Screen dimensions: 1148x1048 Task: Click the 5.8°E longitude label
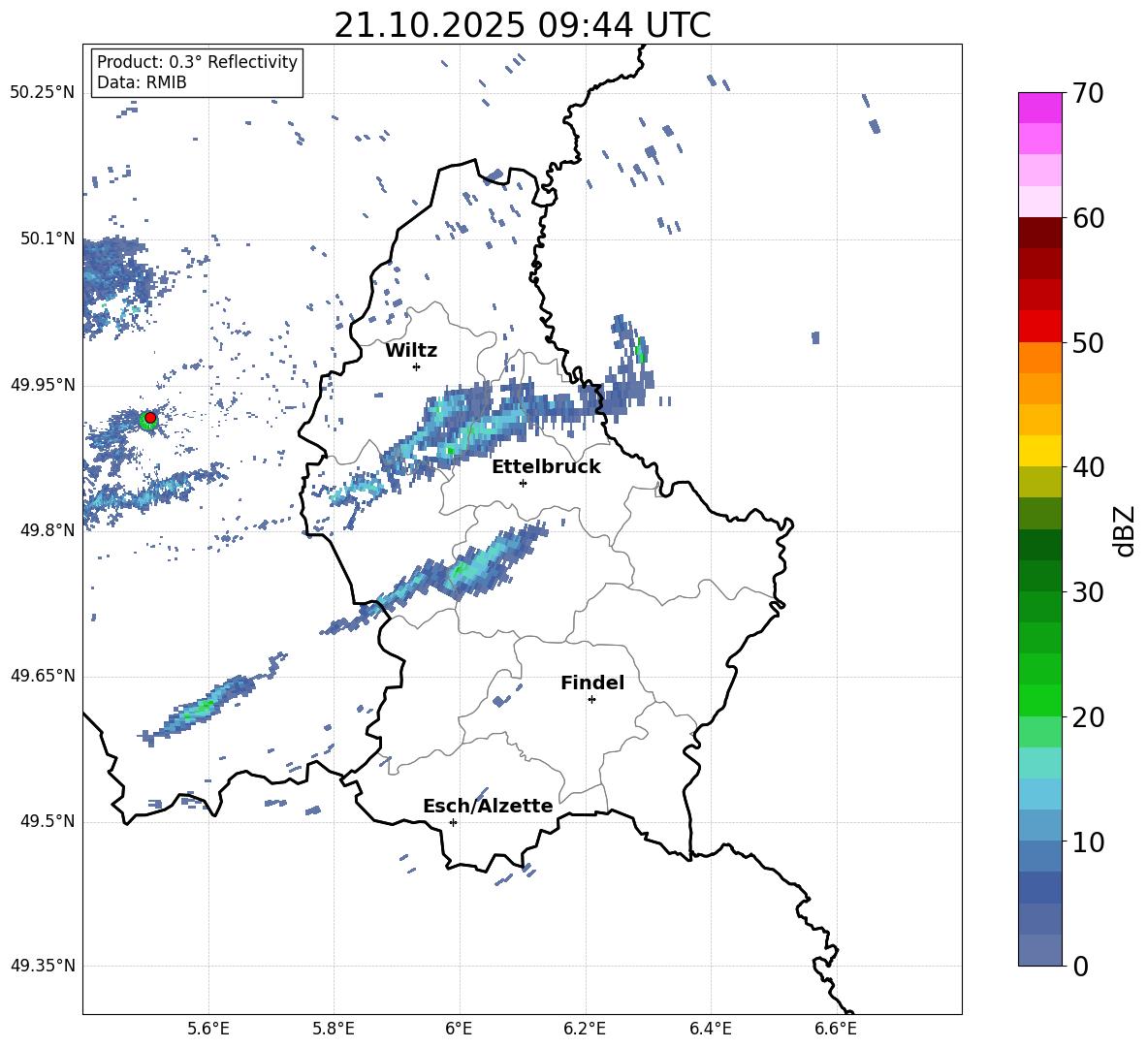[x=334, y=1030]
